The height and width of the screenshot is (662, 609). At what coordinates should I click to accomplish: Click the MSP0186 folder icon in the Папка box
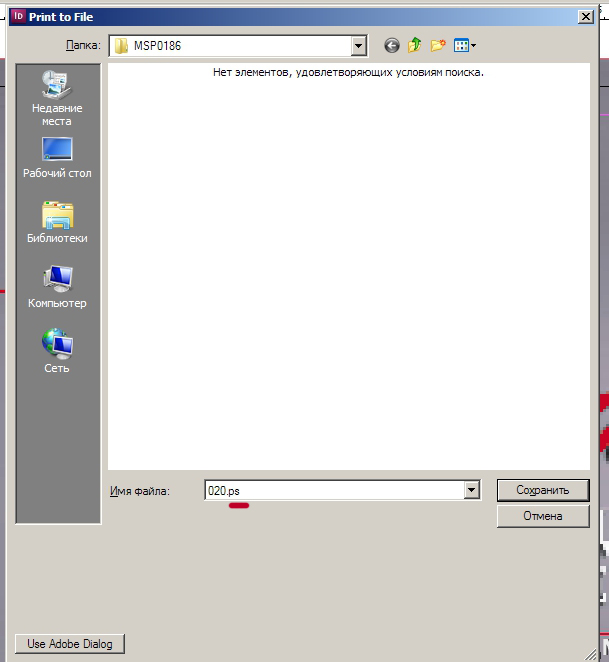[x=121, y=46]
